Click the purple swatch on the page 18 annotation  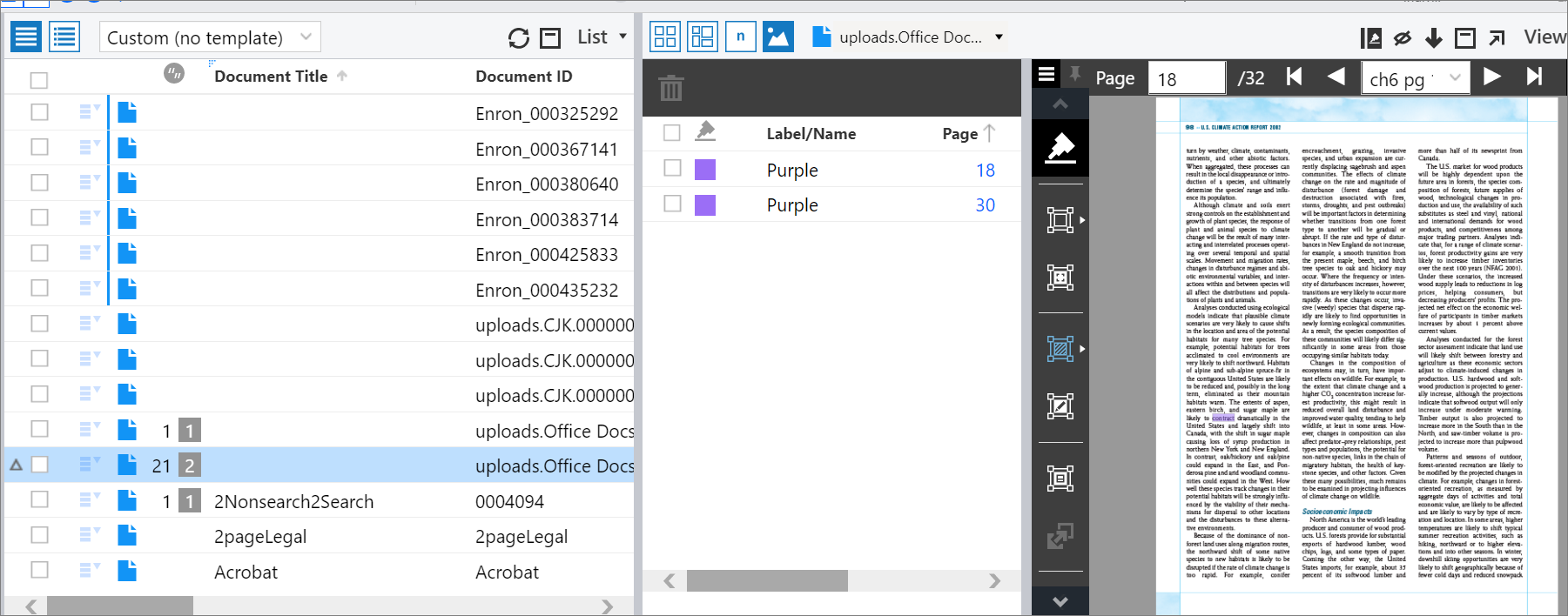704,170
